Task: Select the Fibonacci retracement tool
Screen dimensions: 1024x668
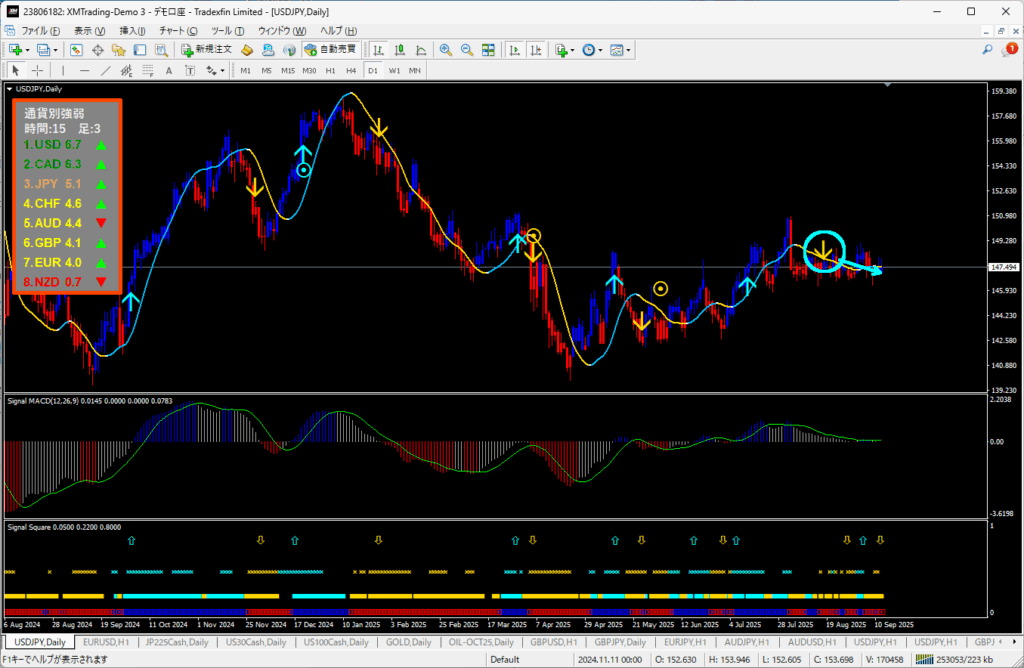Action: (x=148, y=71)
